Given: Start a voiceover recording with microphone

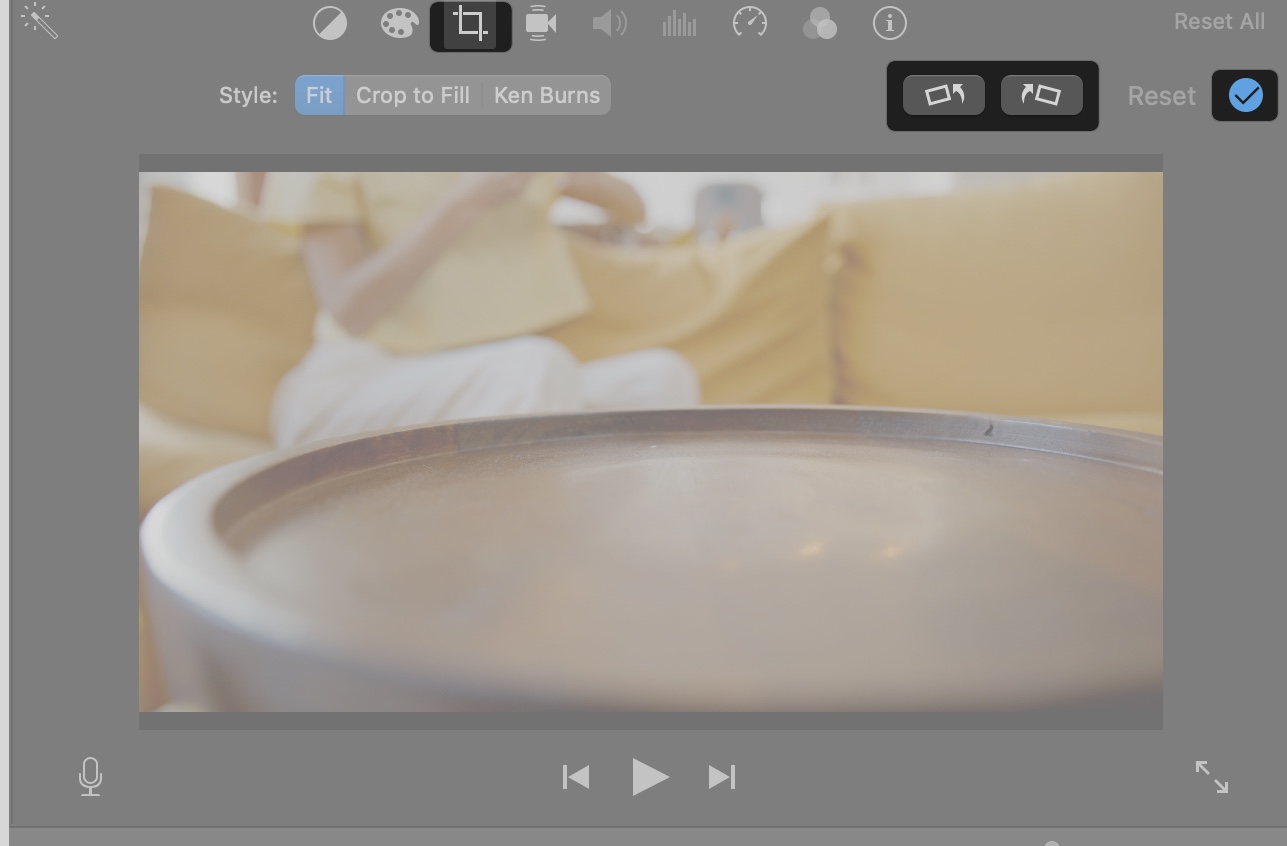Looking at the screenshot, I should (90, 776).
